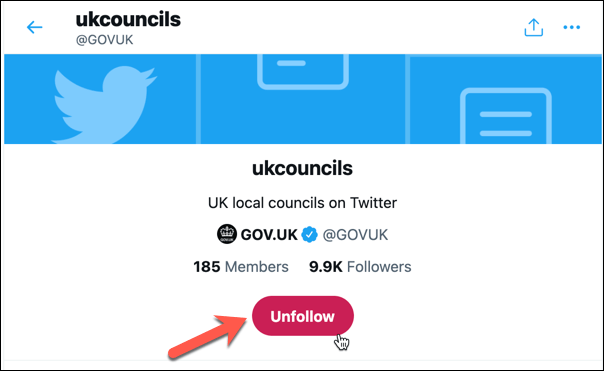Screen dimensions: 604x371
Task: Click the middle banner card graphic
Action: click(303, 71)
